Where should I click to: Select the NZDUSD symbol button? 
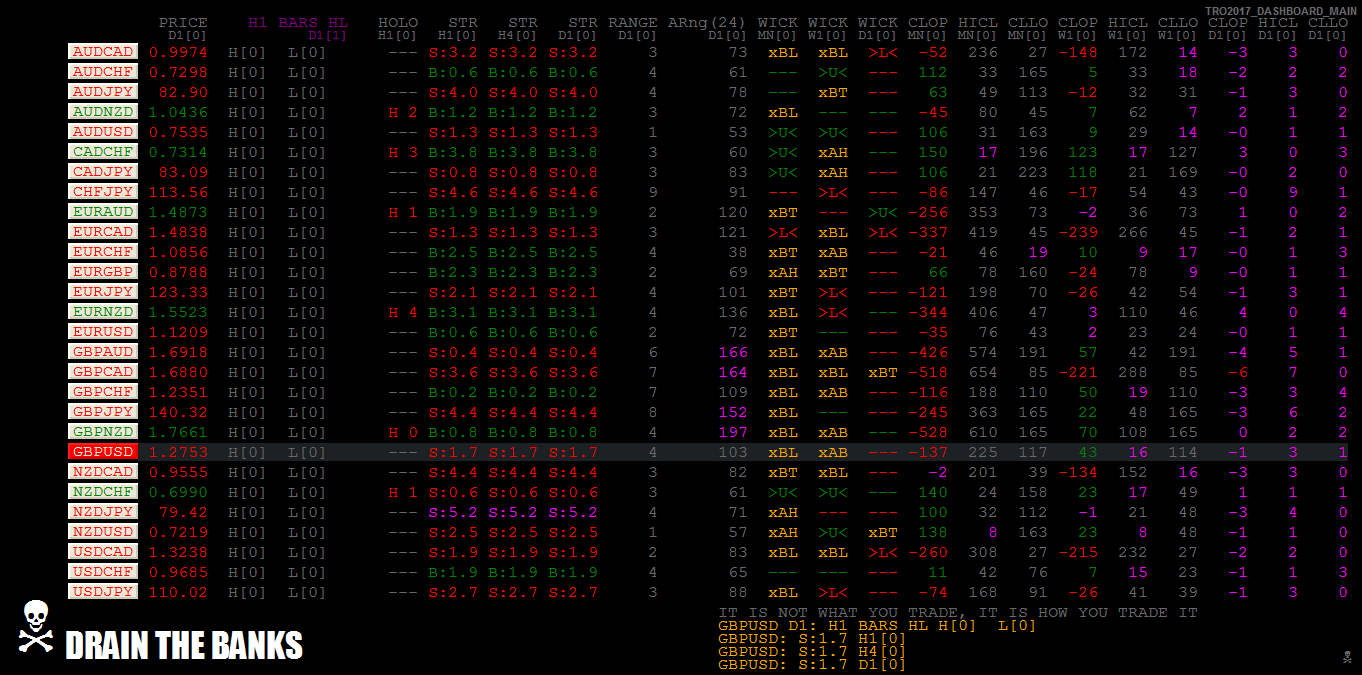[x=103, y=531]
